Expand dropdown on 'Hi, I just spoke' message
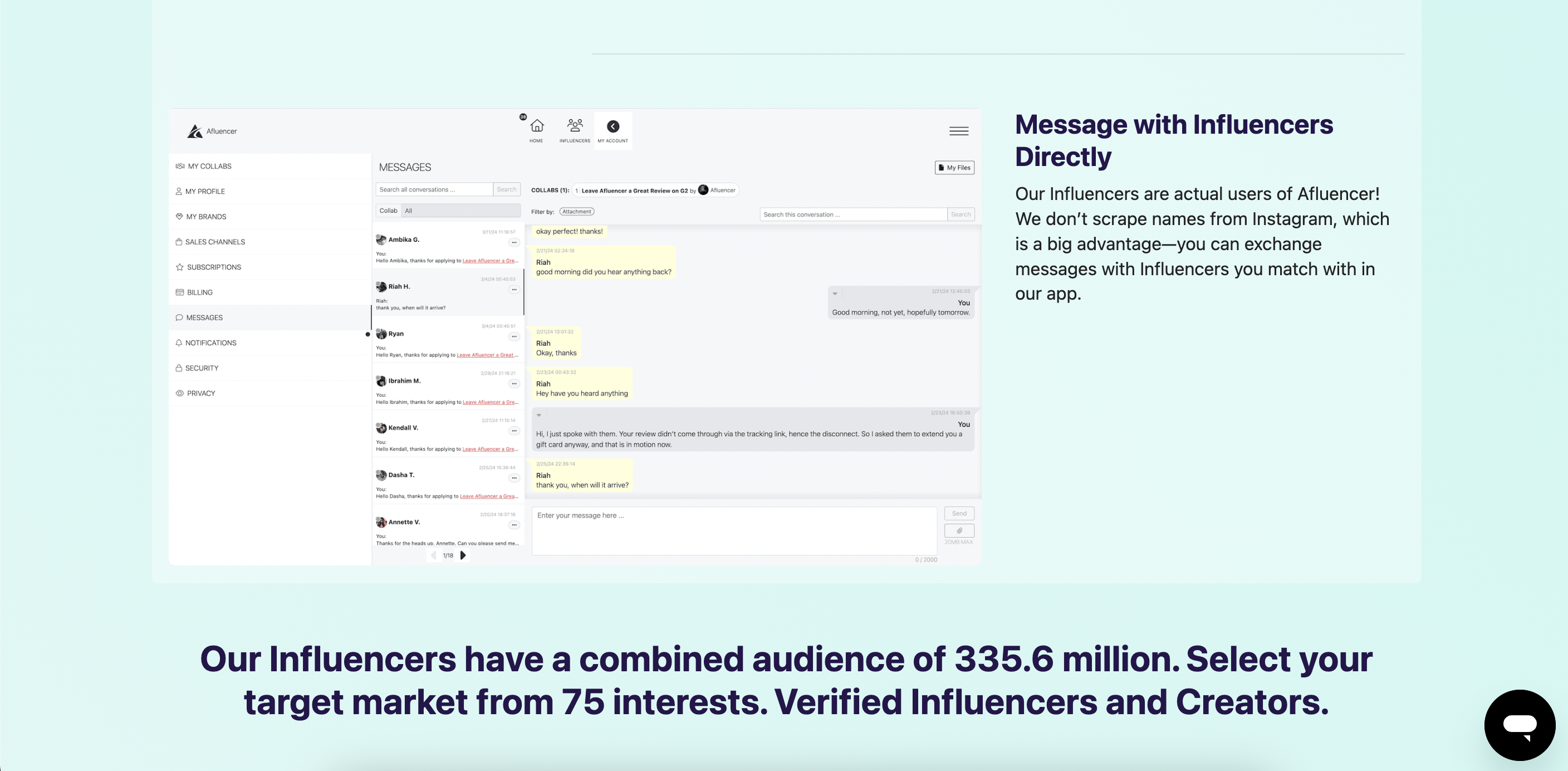 tap(538, 416)
